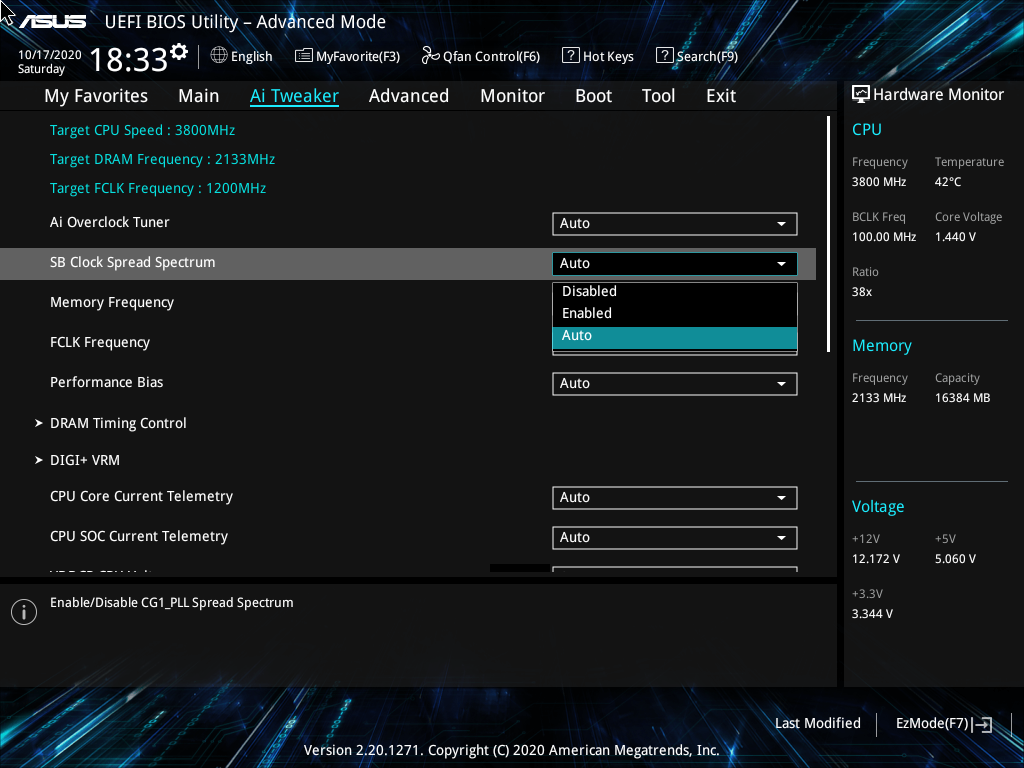
Task: Click the info icon in help panel
Action: tap(24, 612)
